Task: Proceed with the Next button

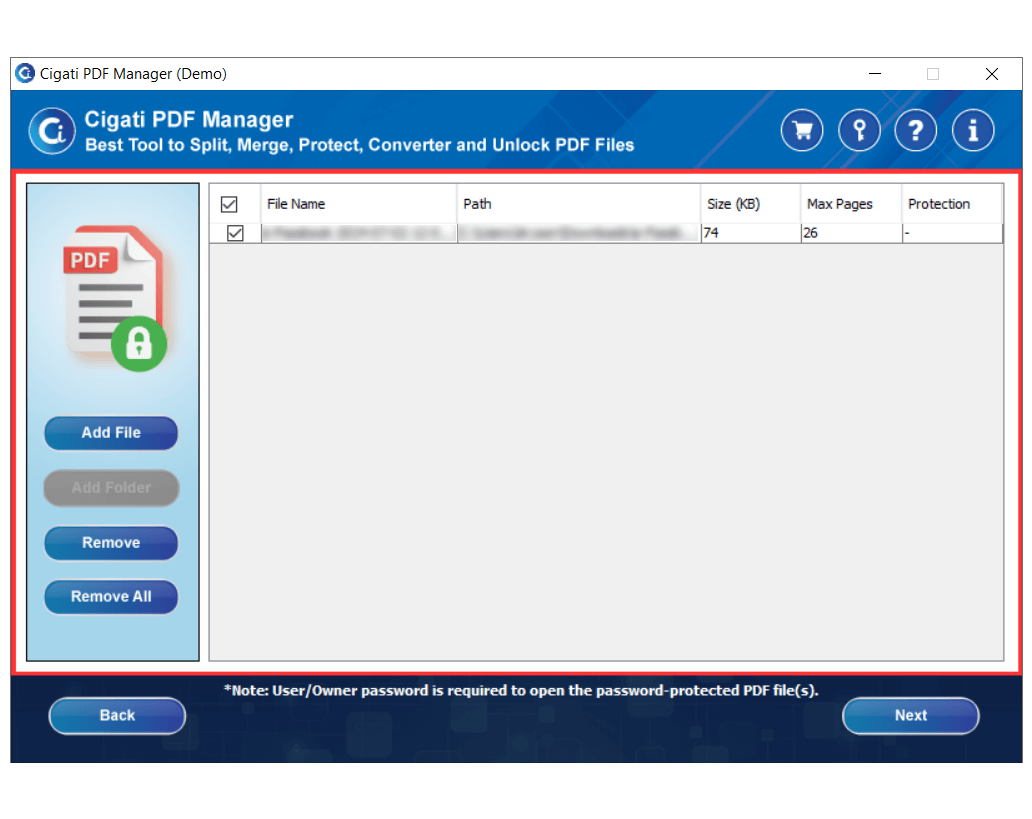Action: coord(911,715)
